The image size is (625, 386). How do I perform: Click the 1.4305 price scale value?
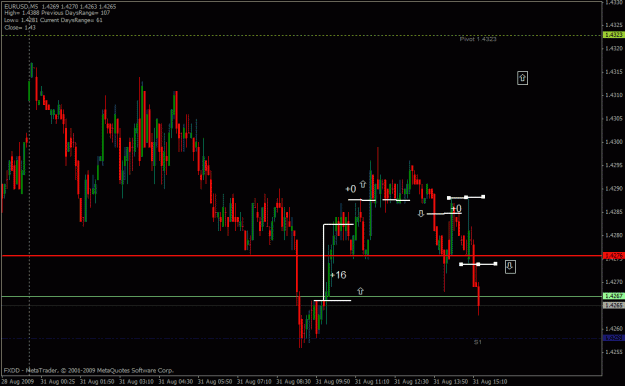[614, 118]
